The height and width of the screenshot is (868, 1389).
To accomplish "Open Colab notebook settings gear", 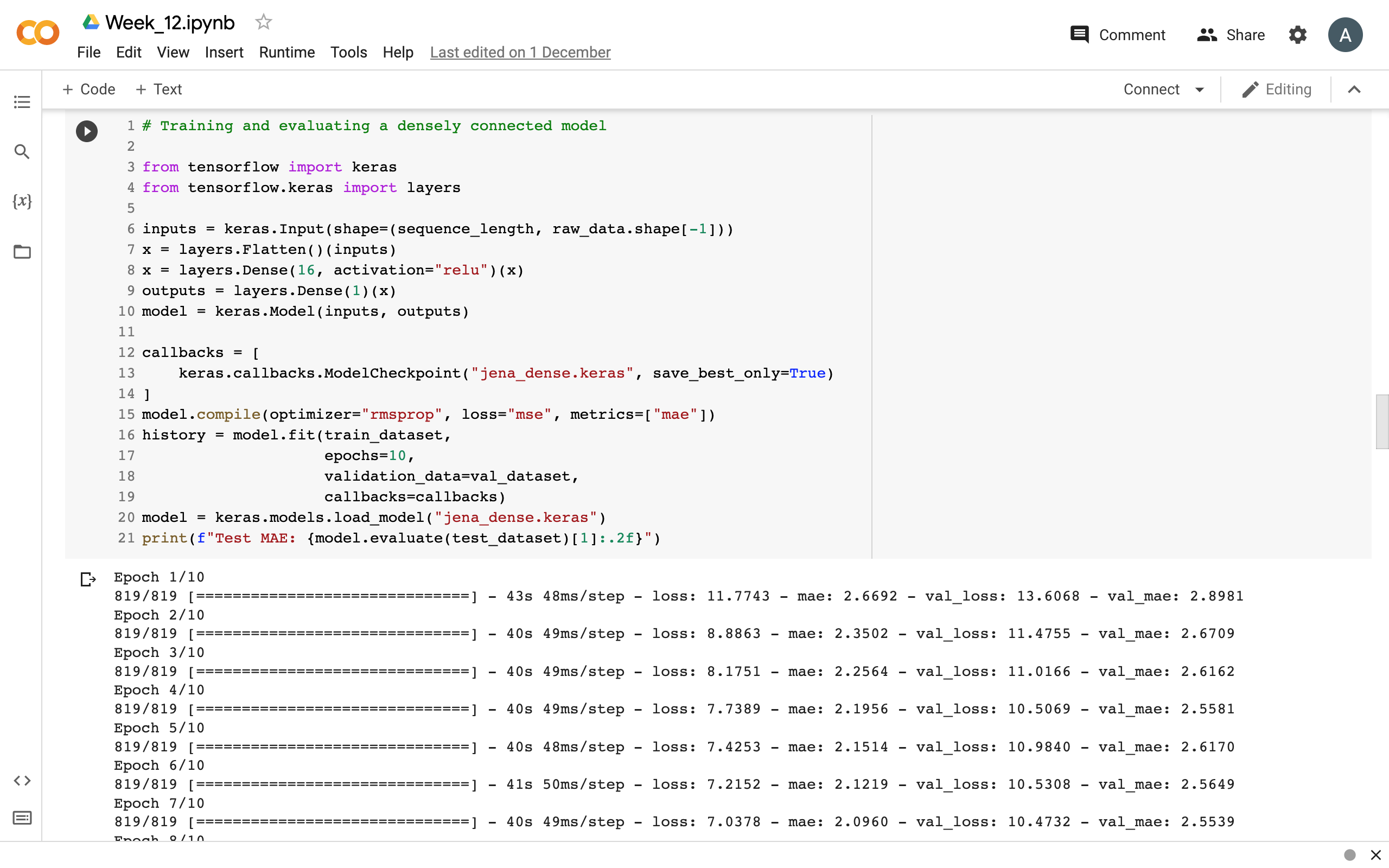I will [x=1297, y=34].
